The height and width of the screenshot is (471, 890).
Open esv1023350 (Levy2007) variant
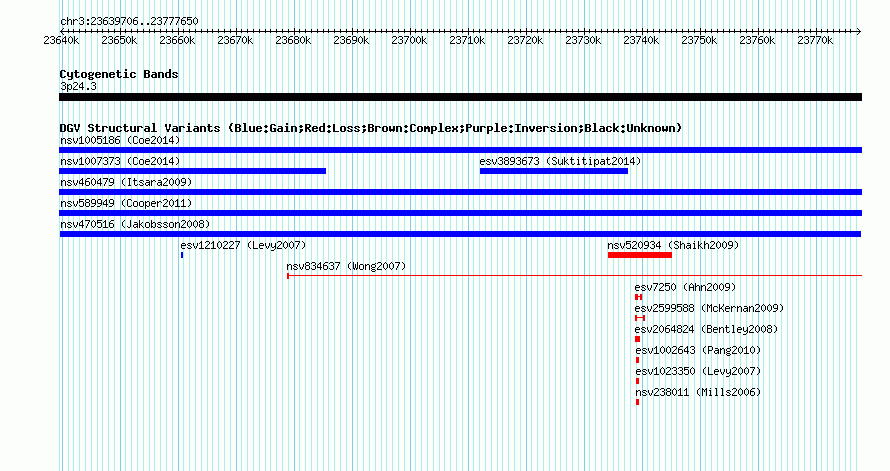click(698, 371)
